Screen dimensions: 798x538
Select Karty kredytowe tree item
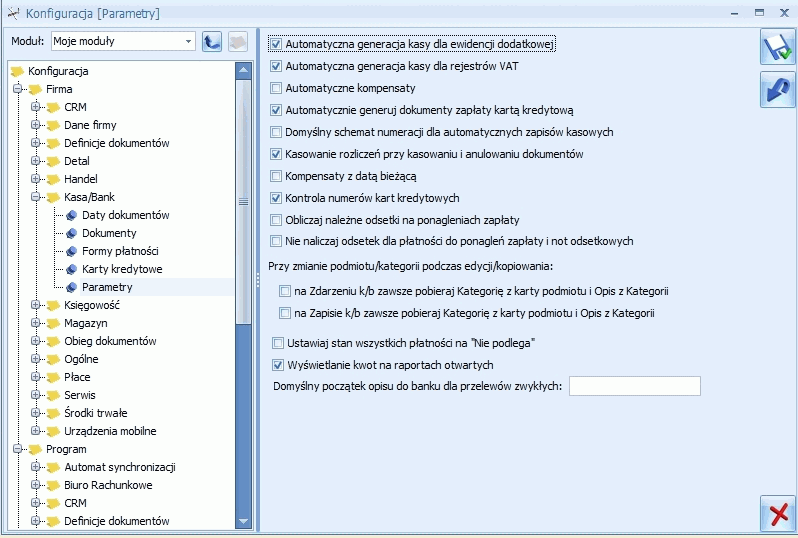pos(122,269)
